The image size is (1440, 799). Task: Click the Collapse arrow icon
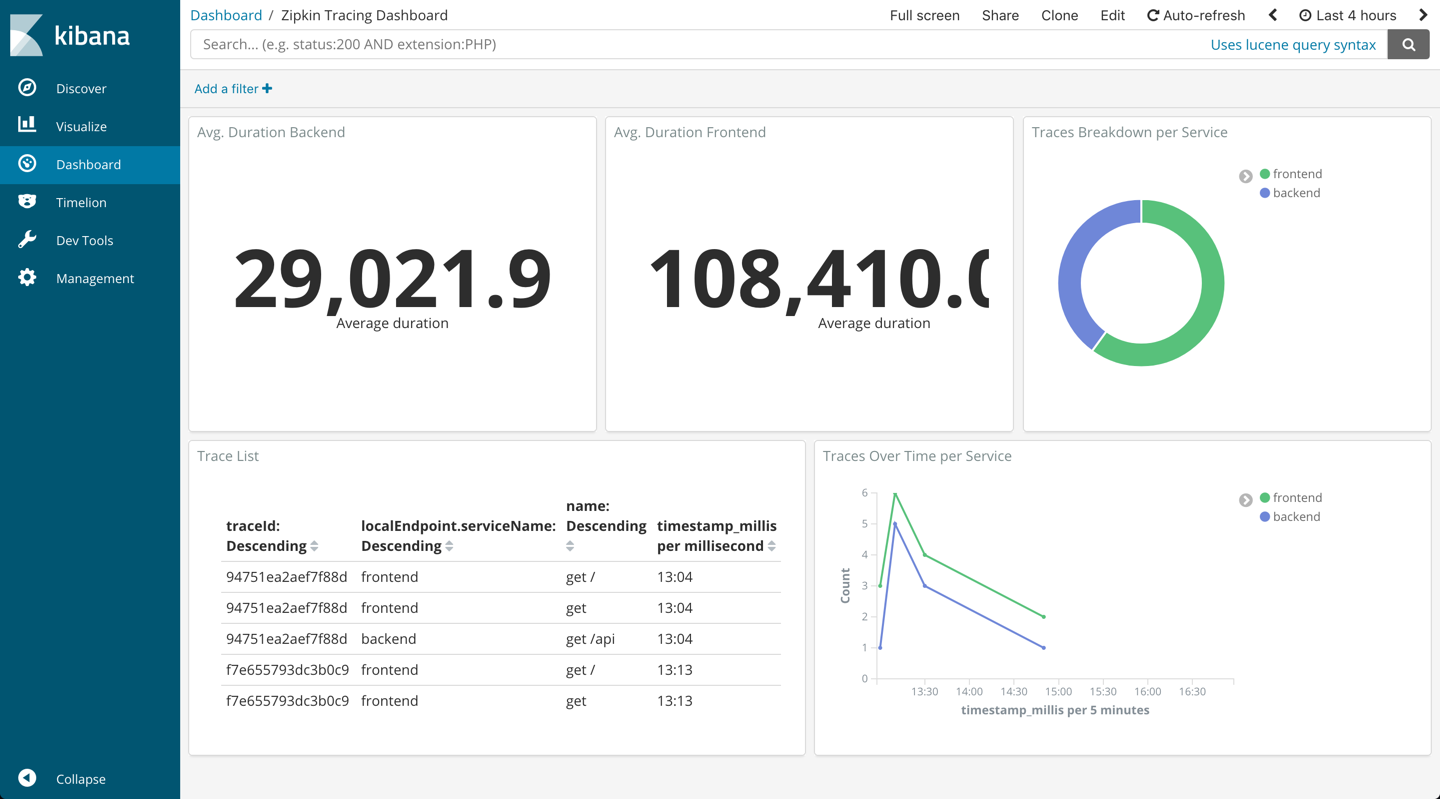(27, 778)
